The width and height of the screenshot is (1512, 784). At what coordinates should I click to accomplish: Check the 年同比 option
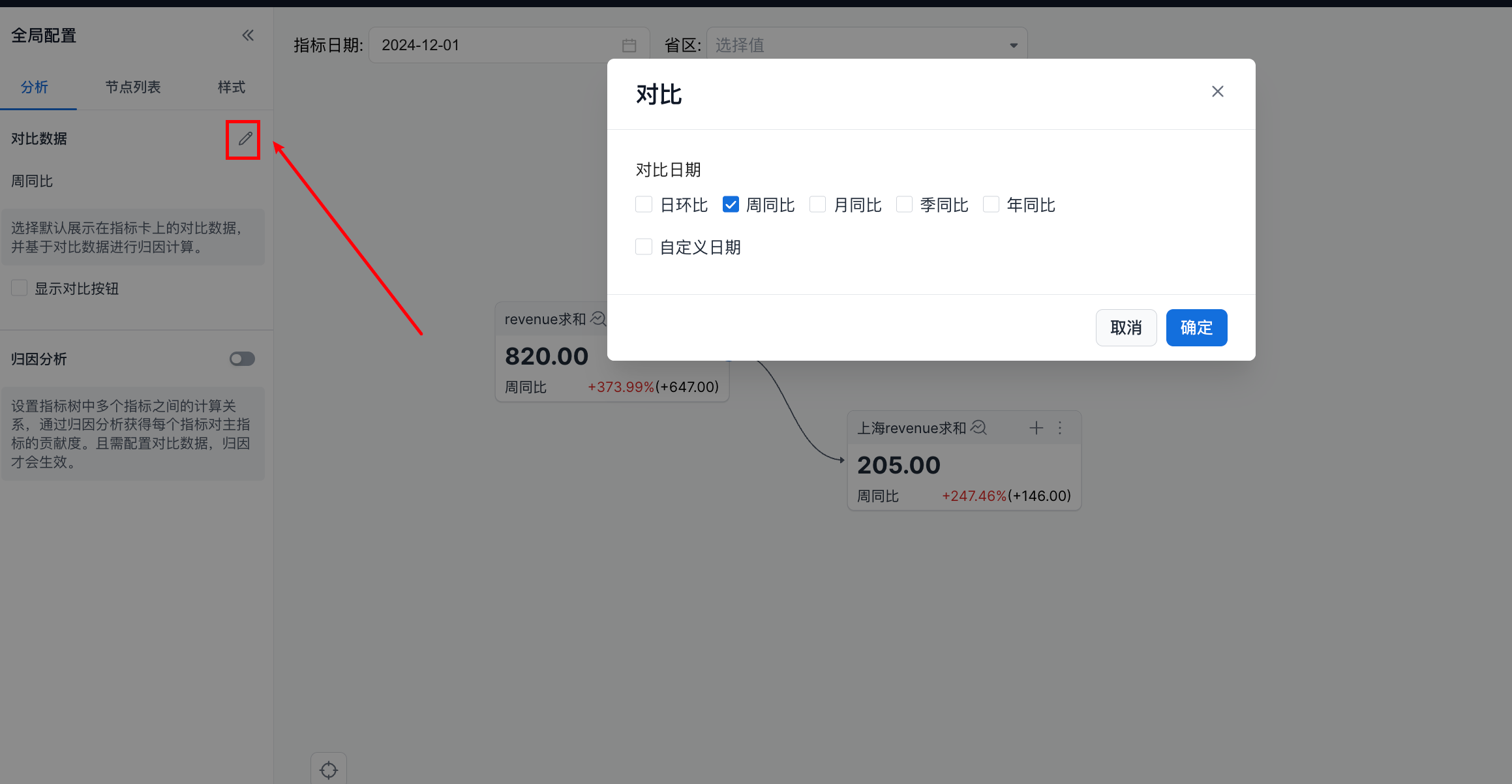click(991, 205)
